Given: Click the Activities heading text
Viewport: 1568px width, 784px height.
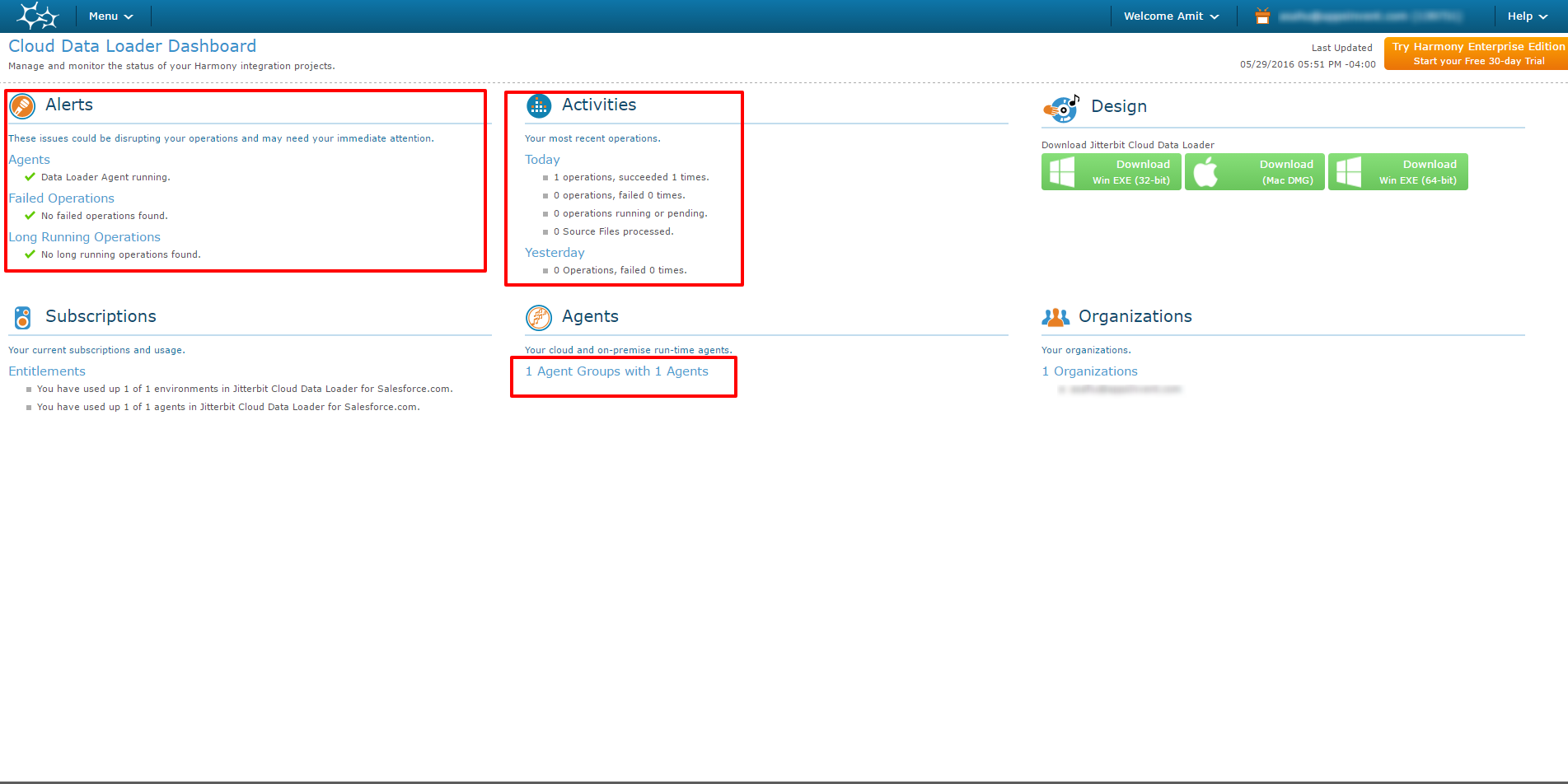Looking at the screenshot, I should [x=599, y=105].
